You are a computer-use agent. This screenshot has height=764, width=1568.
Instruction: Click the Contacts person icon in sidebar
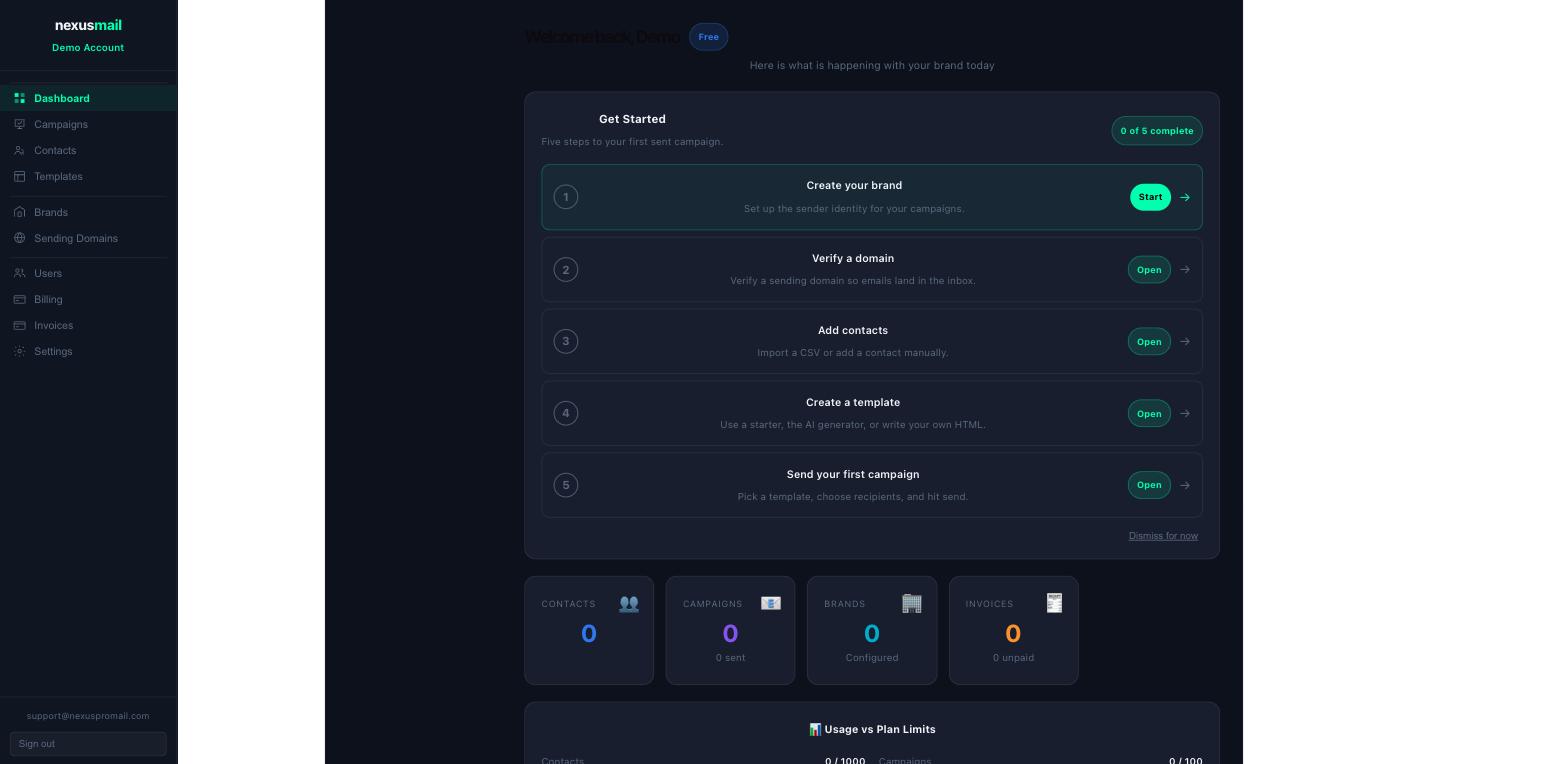pyautogui.click(x=19, y=150)
